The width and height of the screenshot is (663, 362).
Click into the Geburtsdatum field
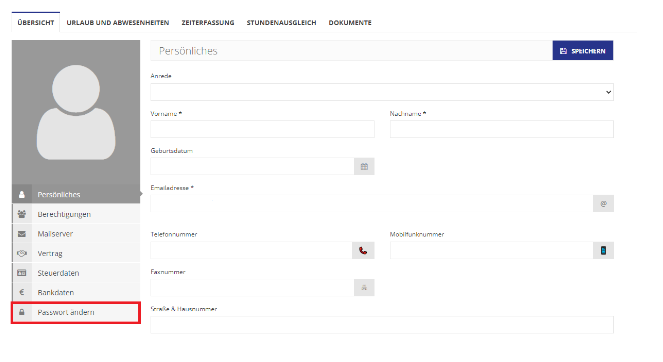point(252,167)
